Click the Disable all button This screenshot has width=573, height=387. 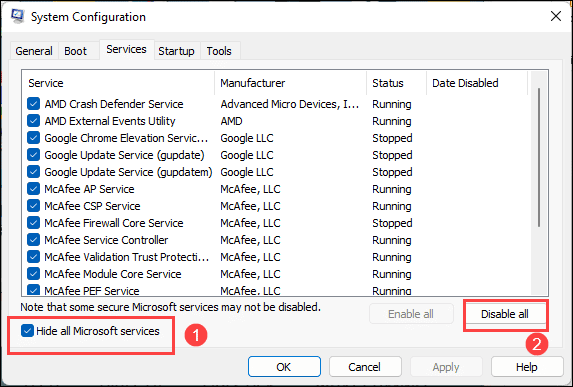point(505,314)
